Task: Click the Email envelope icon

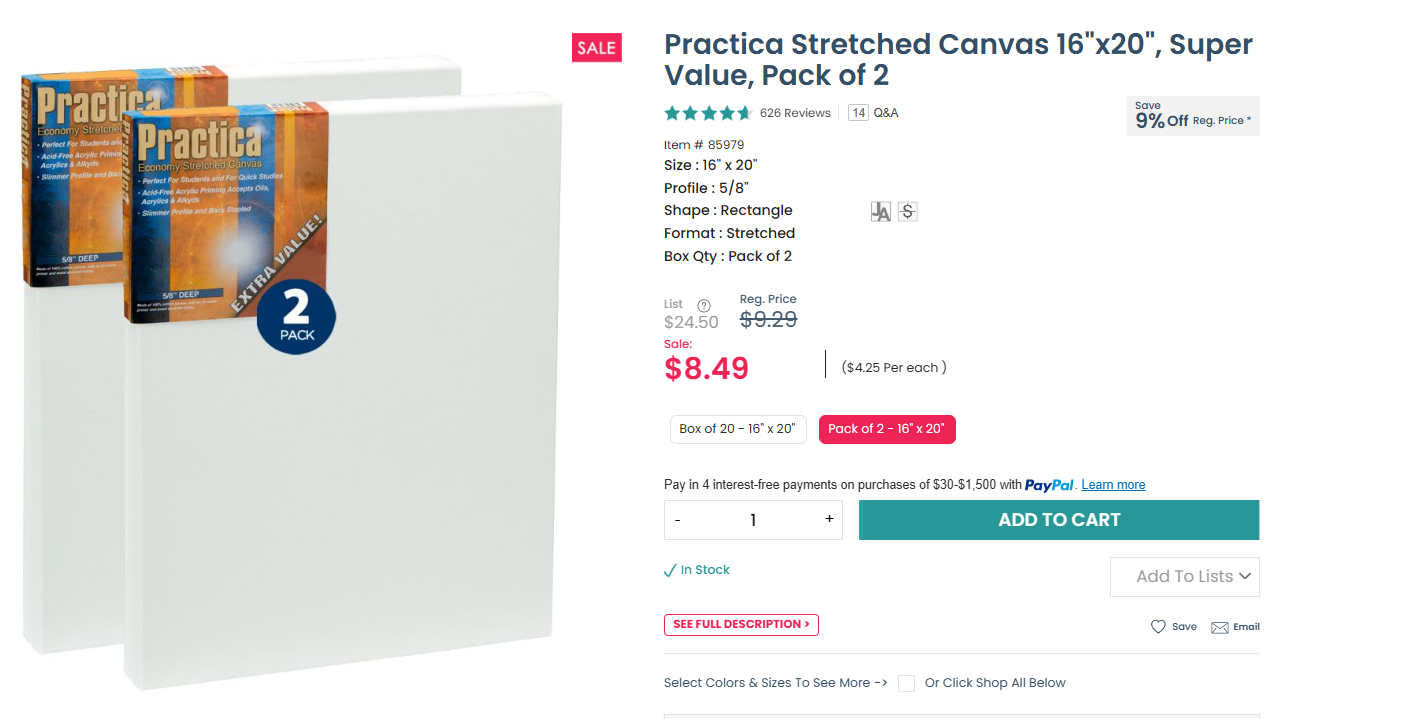Action: click(1220, 627)
